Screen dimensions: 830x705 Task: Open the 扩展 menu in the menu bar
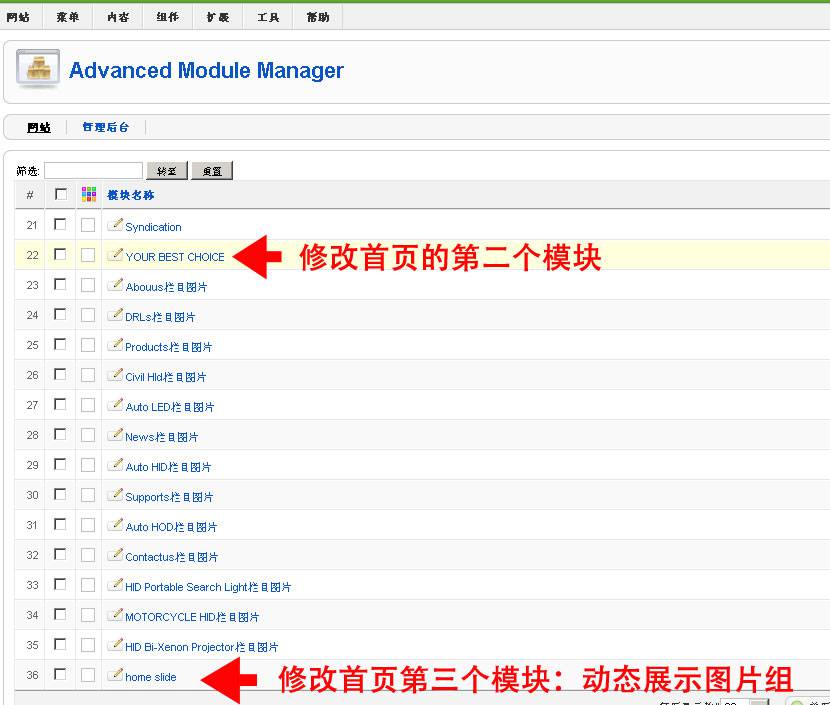[x=218, y=15]
